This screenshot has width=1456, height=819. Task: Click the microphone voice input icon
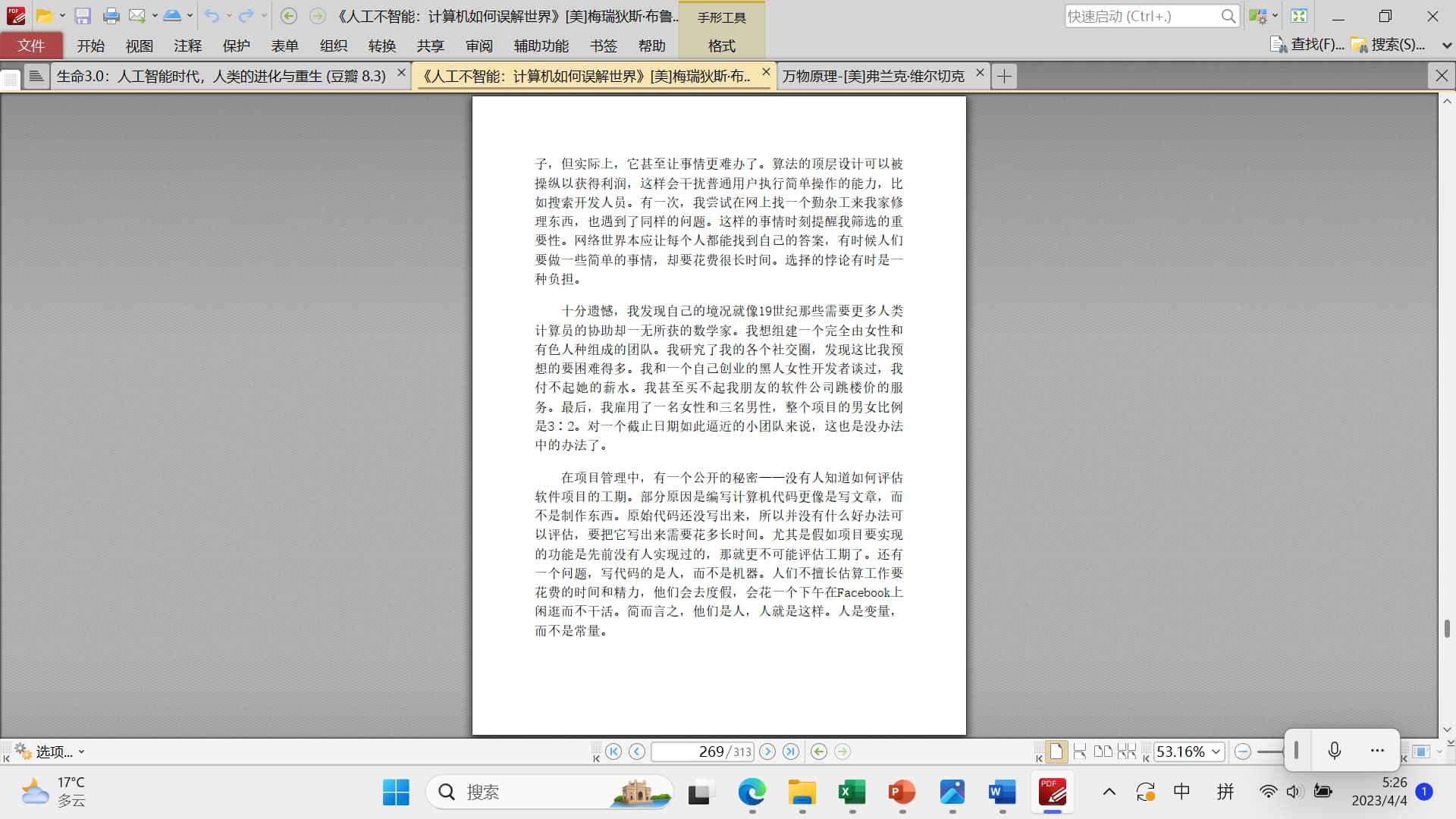click(1335, 750)
